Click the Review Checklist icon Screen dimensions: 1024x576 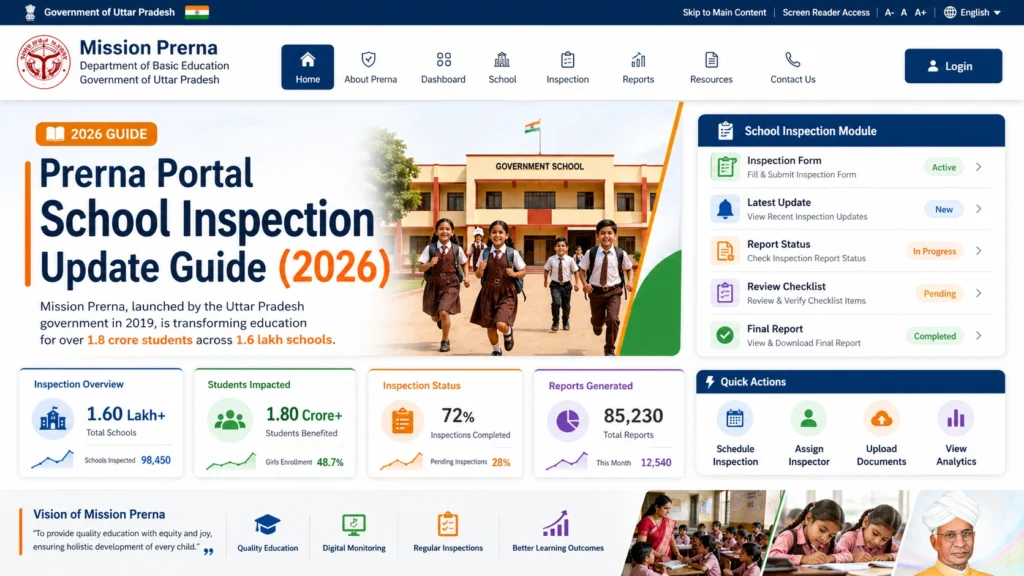pos(725,293)
